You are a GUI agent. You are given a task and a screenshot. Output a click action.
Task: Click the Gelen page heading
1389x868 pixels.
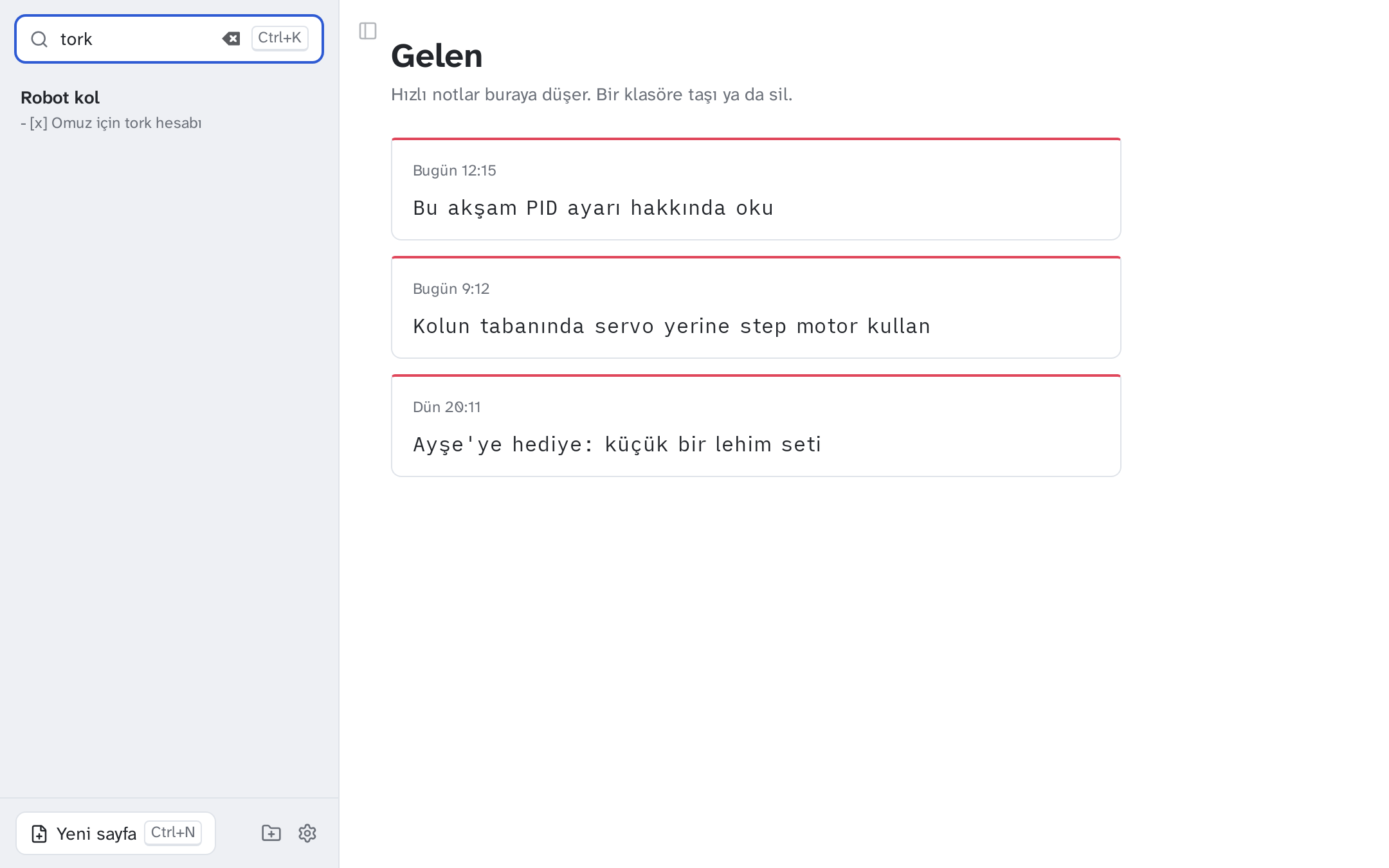click(x=437, y=56)
